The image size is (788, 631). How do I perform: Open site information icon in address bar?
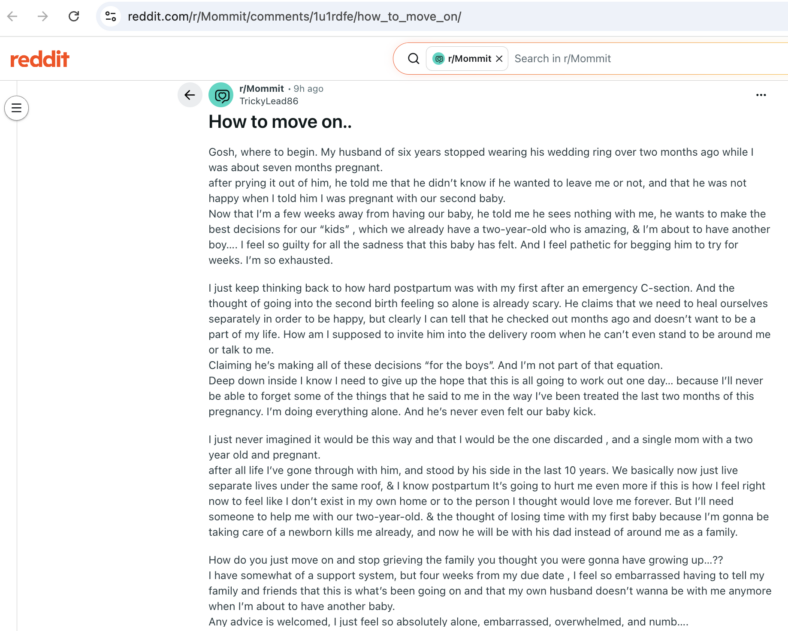pyautogui.click(x=111, y=17)
